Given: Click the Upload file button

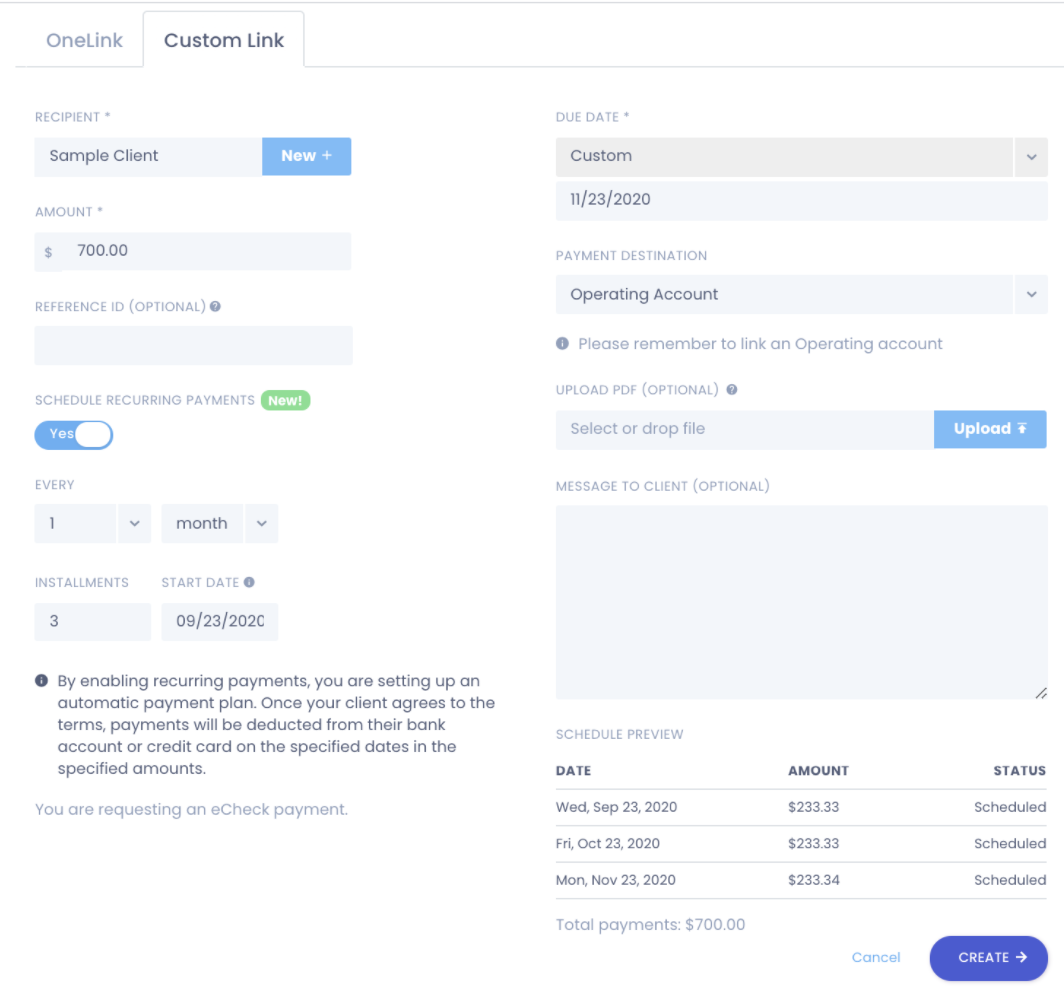Looking at the screenshot, I should tap(989, 429).
